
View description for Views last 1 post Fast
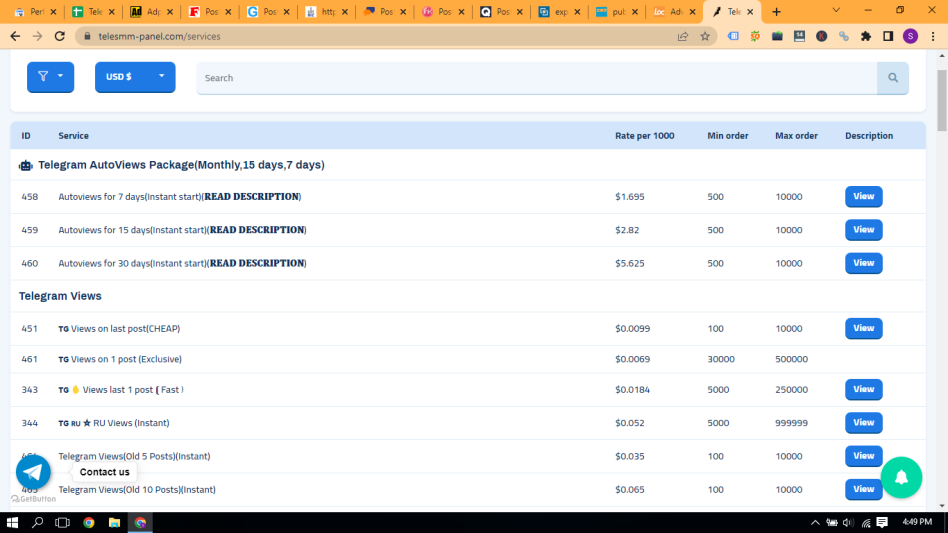point(863,389)
